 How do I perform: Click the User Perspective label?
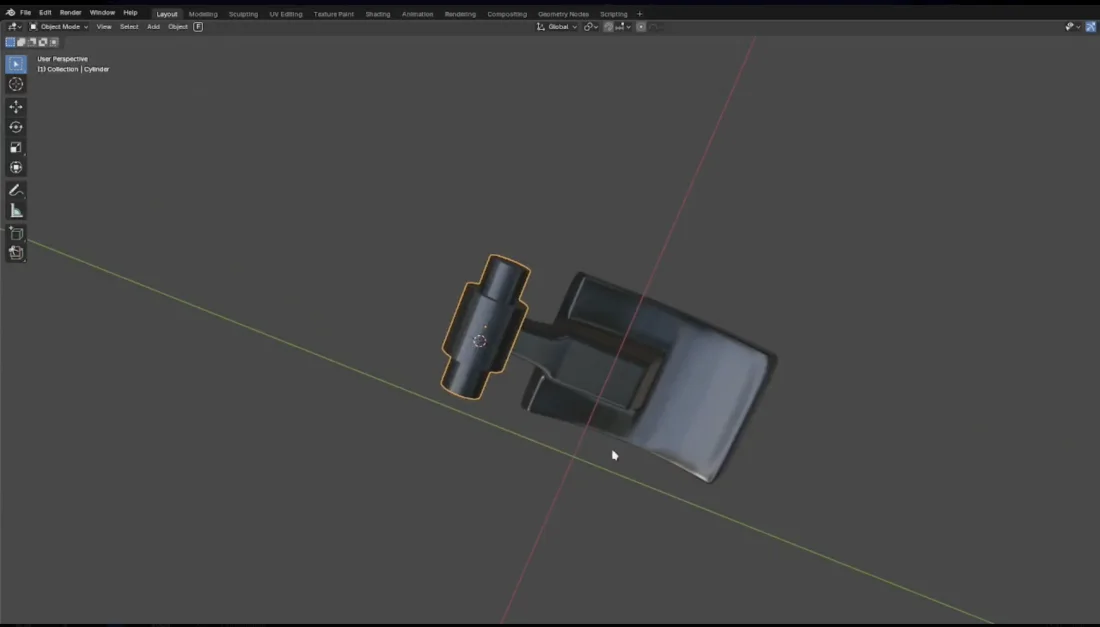(x=62, y=59)
